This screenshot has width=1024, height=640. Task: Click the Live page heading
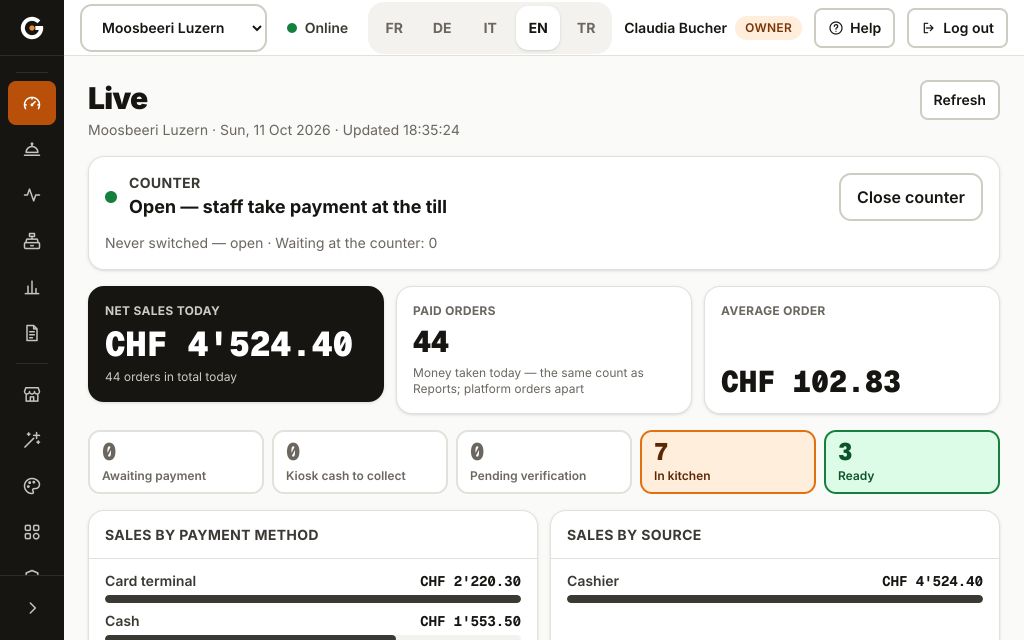pos(118,99)
